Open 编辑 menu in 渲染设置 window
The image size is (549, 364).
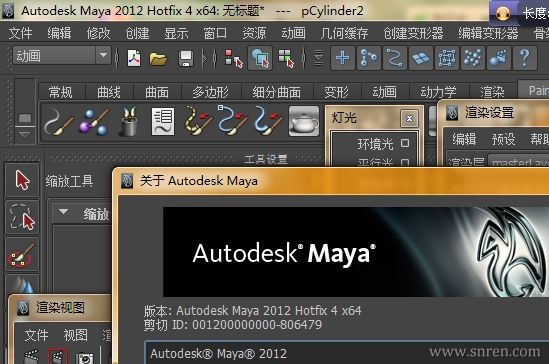(x=464, y=139)
